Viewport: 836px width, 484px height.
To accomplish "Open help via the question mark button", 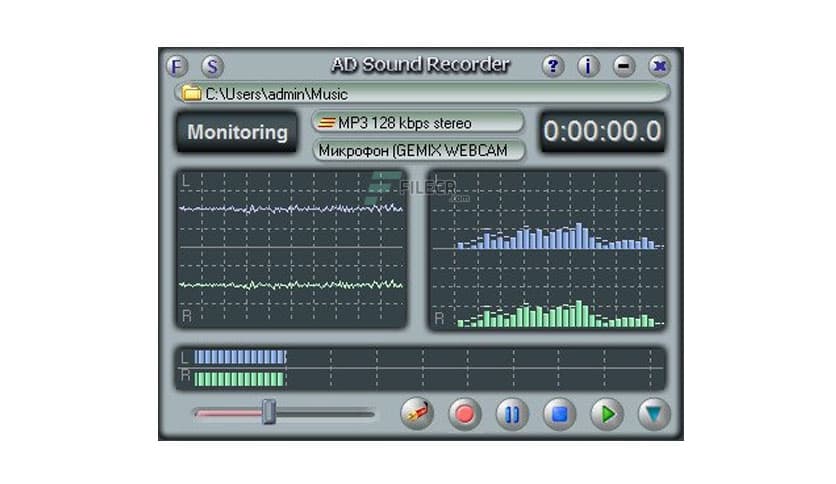I will tap(553, 66).
